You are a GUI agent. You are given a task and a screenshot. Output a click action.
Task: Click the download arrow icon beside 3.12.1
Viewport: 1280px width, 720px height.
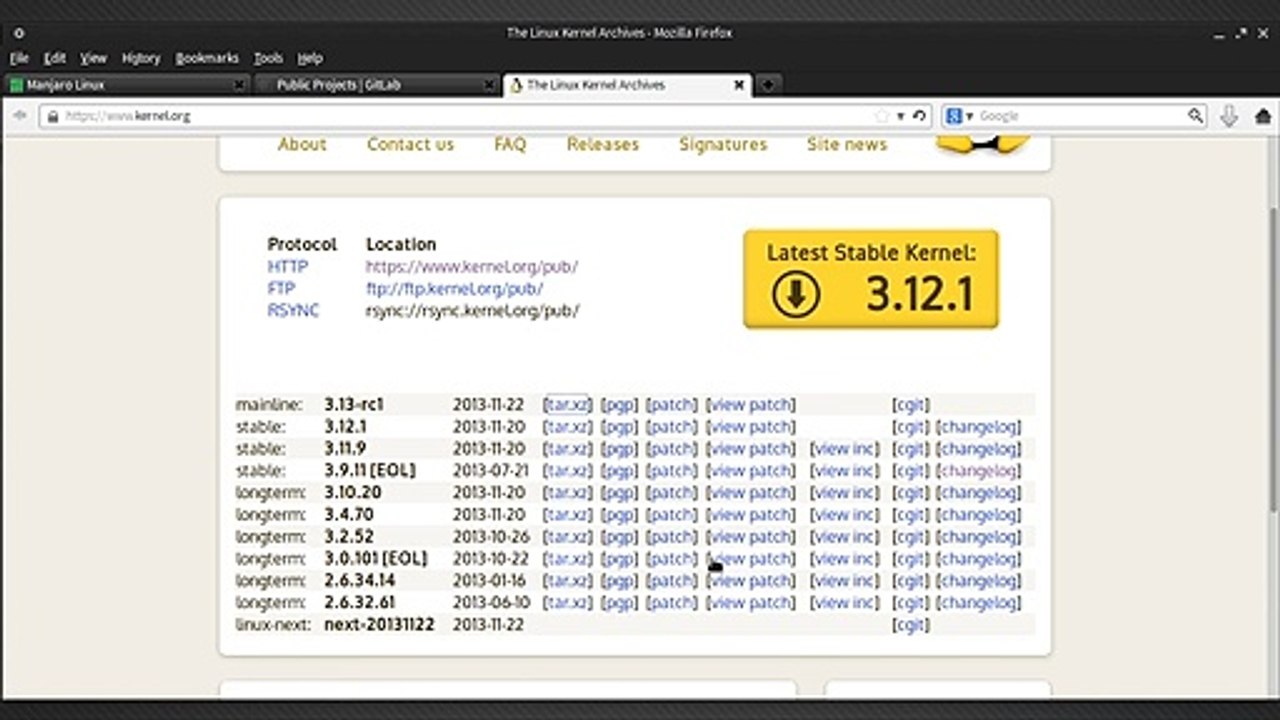pos(796,294)
